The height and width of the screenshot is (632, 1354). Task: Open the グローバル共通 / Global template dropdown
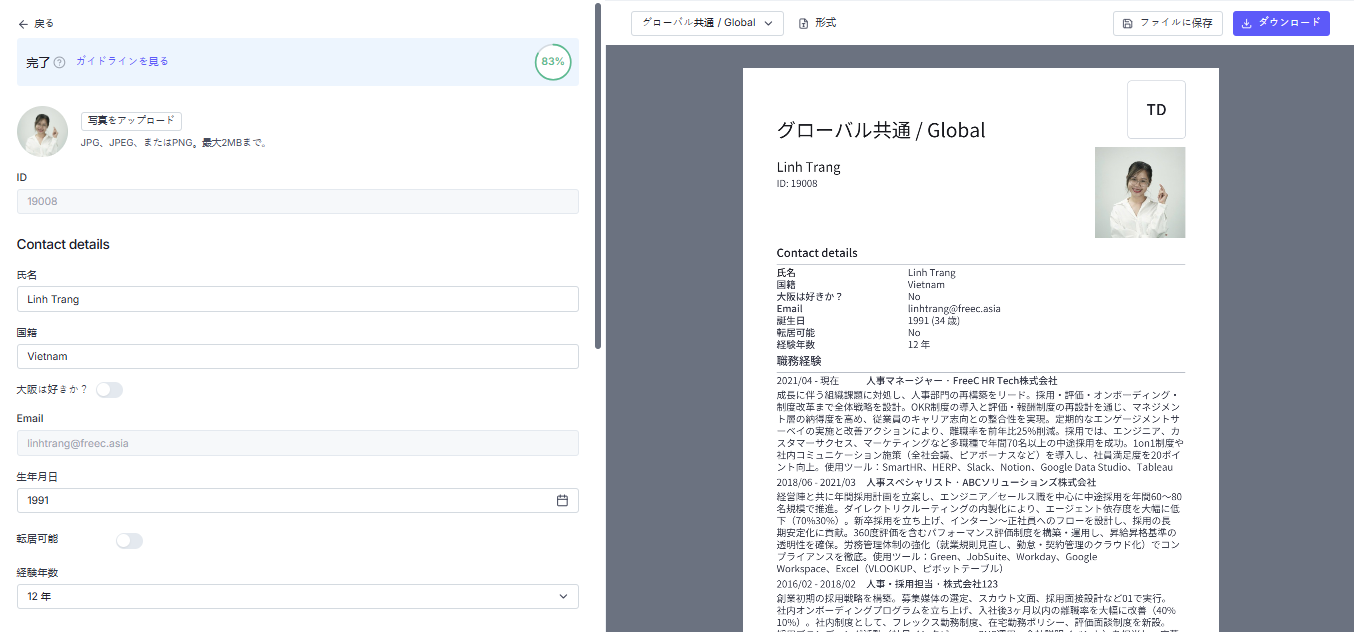(707, 23)
